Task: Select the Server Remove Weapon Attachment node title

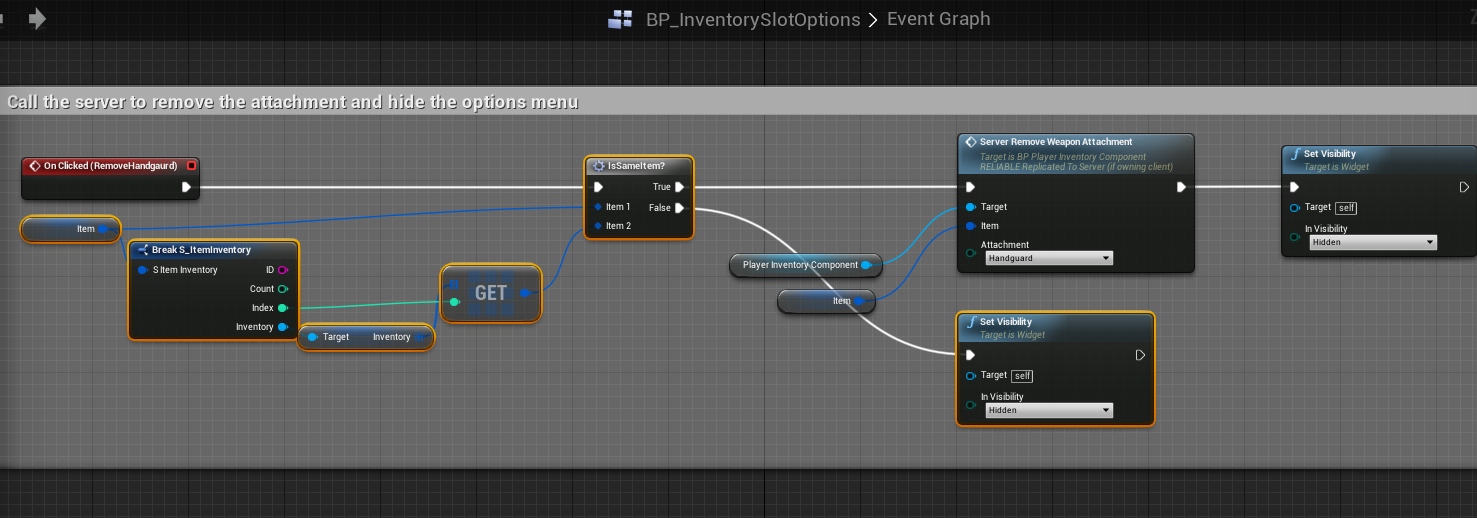Action: [1056, 142]
